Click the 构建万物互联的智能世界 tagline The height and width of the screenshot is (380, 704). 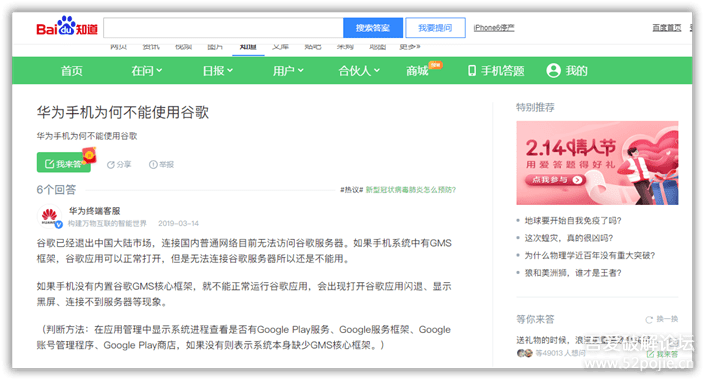pos(107,224)
